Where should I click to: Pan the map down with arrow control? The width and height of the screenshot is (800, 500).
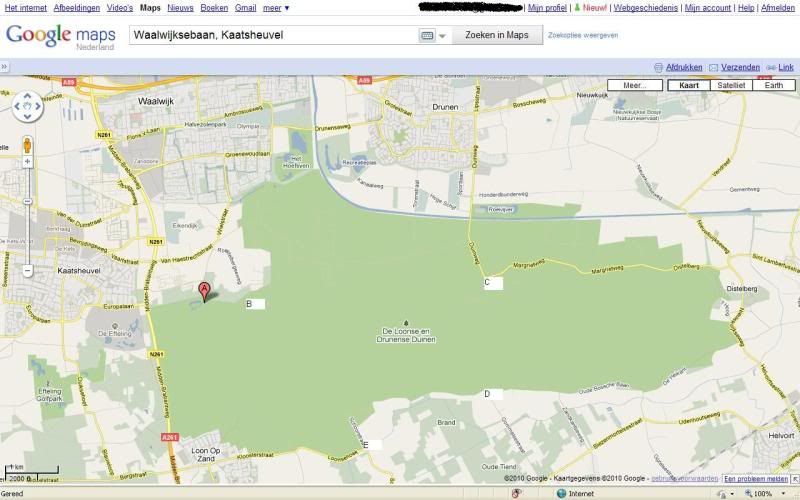[28, 117]
